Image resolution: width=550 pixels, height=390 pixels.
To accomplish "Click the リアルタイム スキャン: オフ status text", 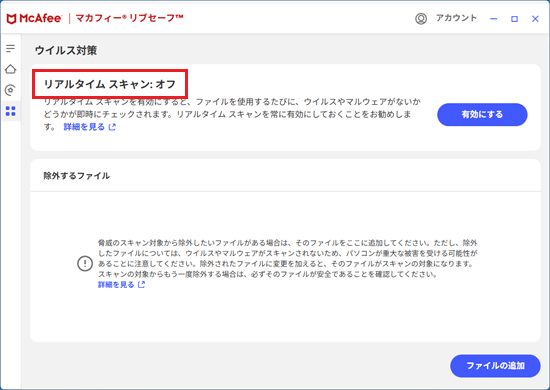I will [x=109, y=84].
